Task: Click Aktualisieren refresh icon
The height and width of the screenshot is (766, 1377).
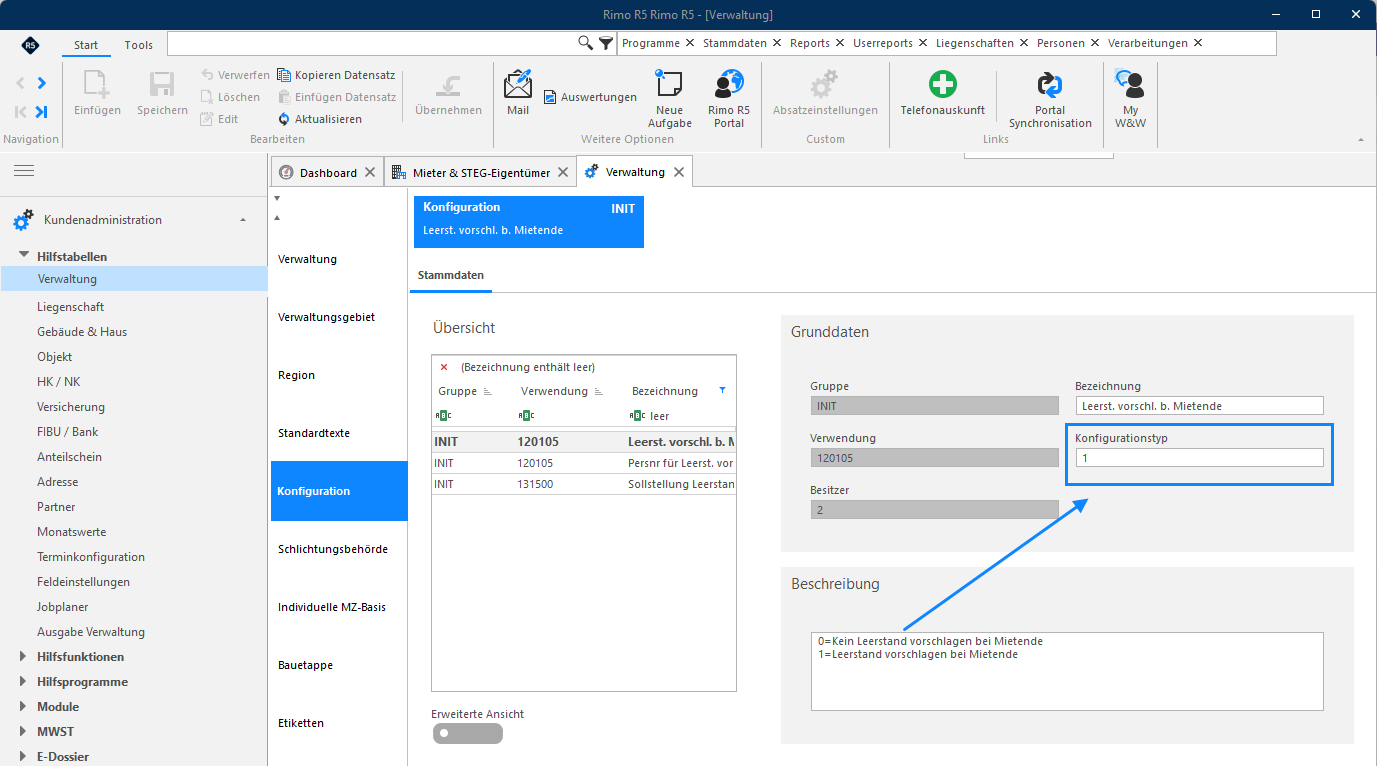Action: [x=284, y=119]
